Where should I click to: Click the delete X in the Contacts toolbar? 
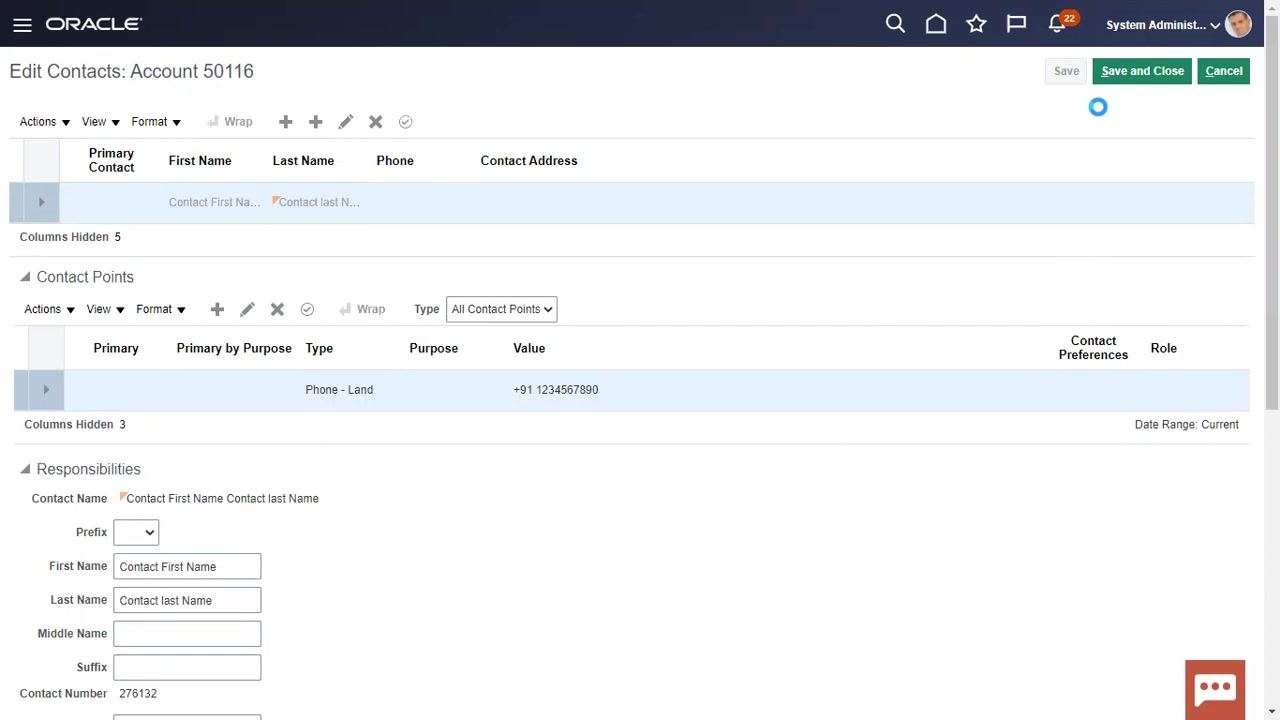(x=375, y=122)
